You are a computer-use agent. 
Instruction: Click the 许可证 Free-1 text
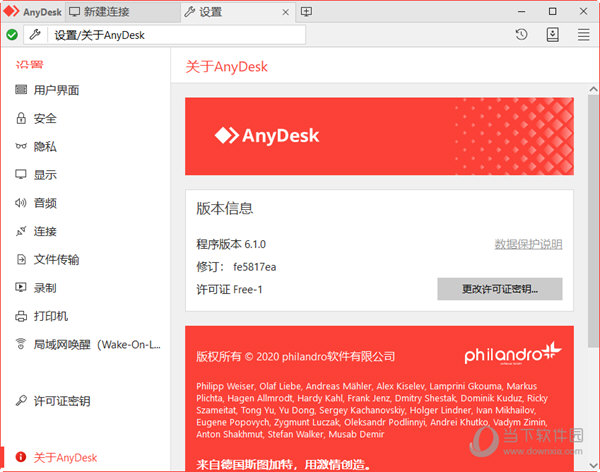click(x=229, y=289)
